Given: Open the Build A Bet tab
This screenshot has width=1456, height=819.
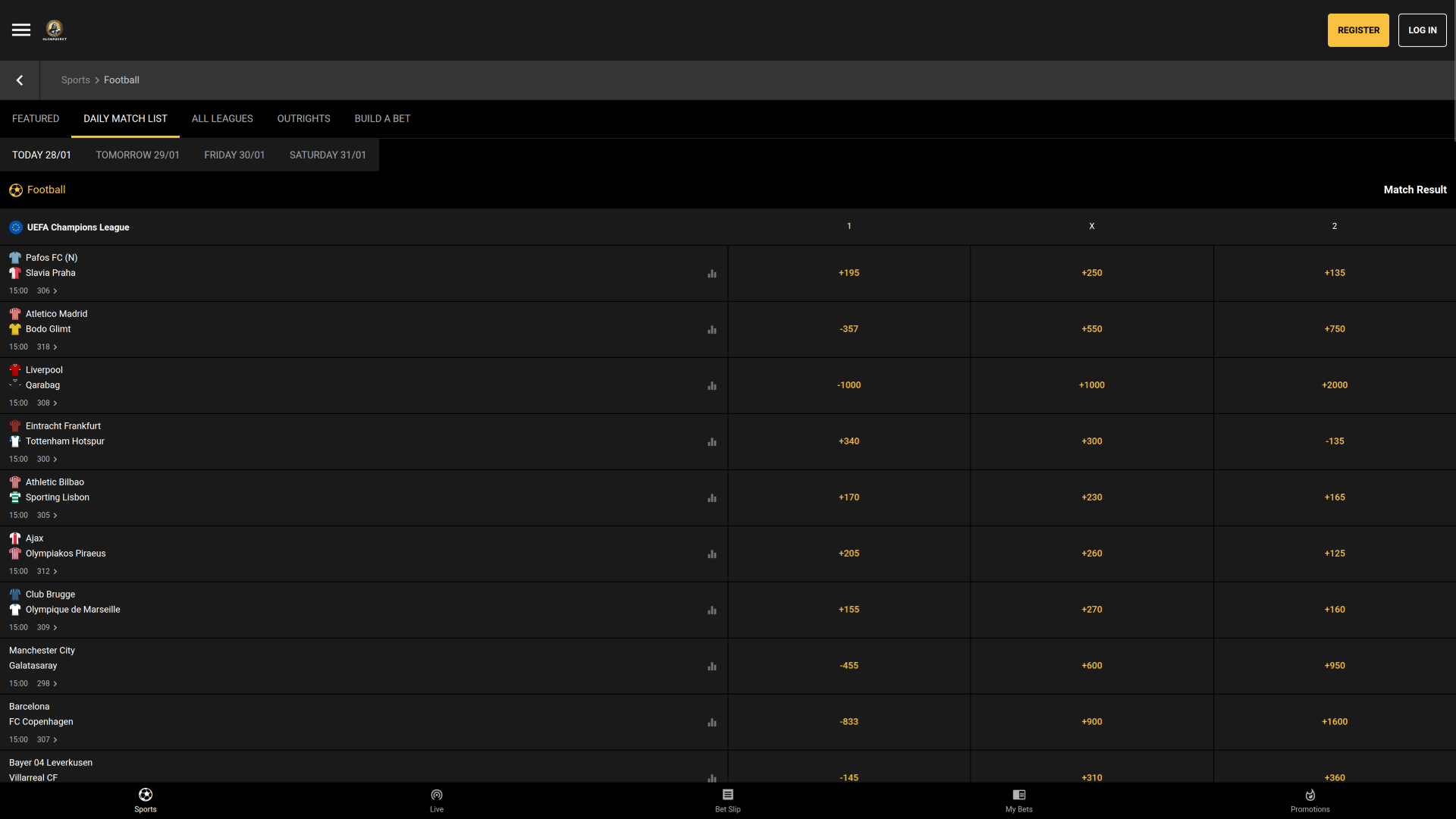Looking at the screenshot, I should click(382, 119).
